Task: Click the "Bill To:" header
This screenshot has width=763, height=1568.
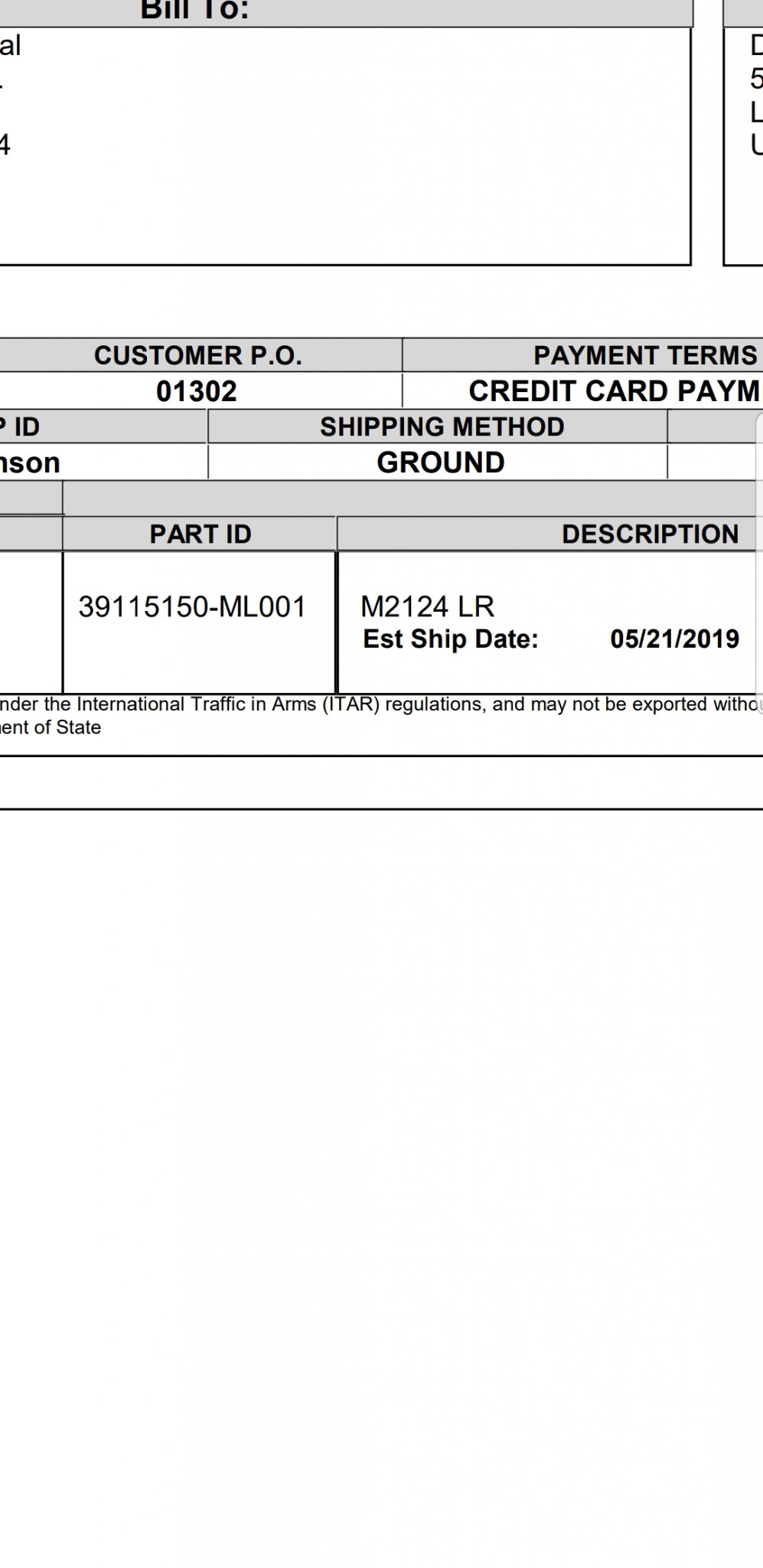Action: pyautogui.click(x=194, y=10)
